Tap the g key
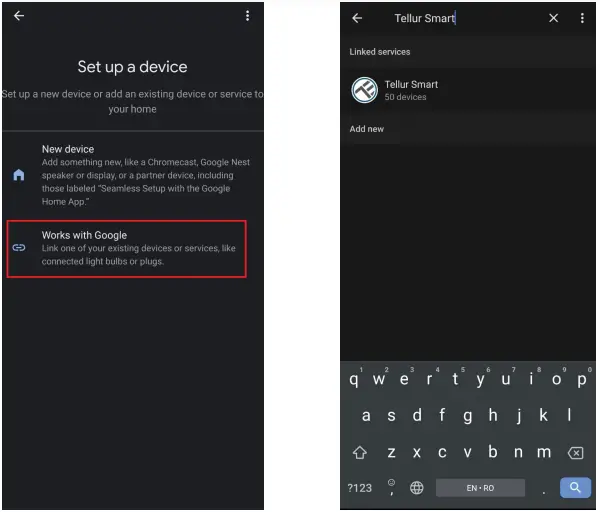 point(468,416)
